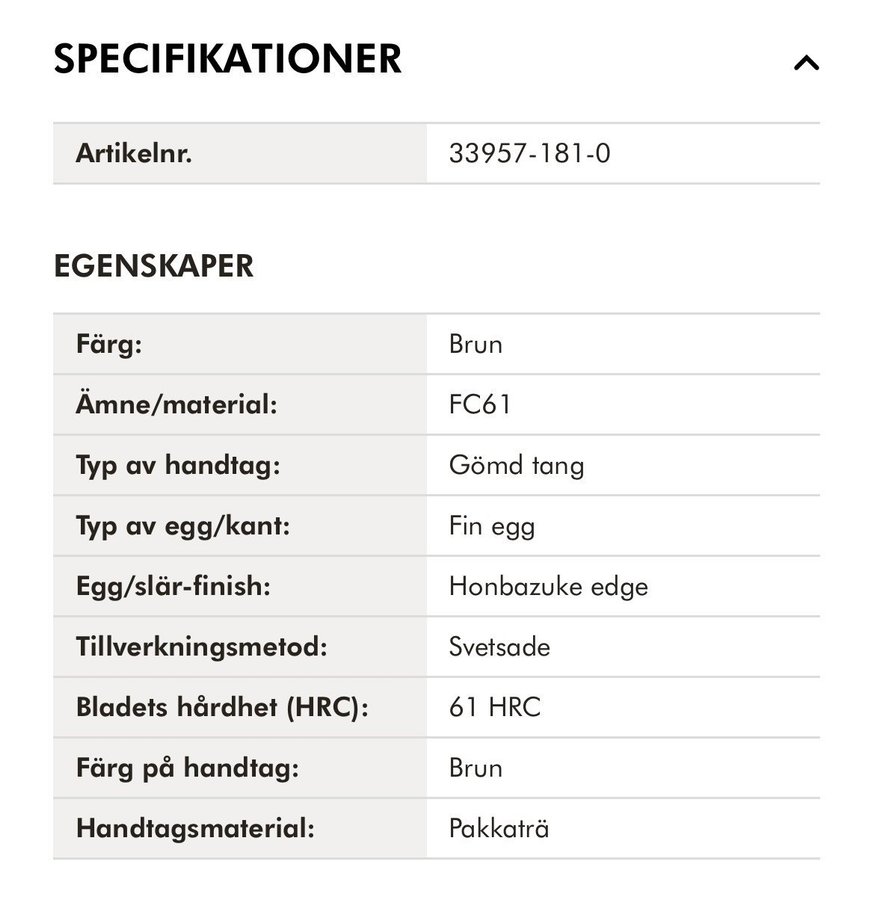Select the Svetsade value
This screenshot has height=900, width=874.
click(x=499, y=647)
